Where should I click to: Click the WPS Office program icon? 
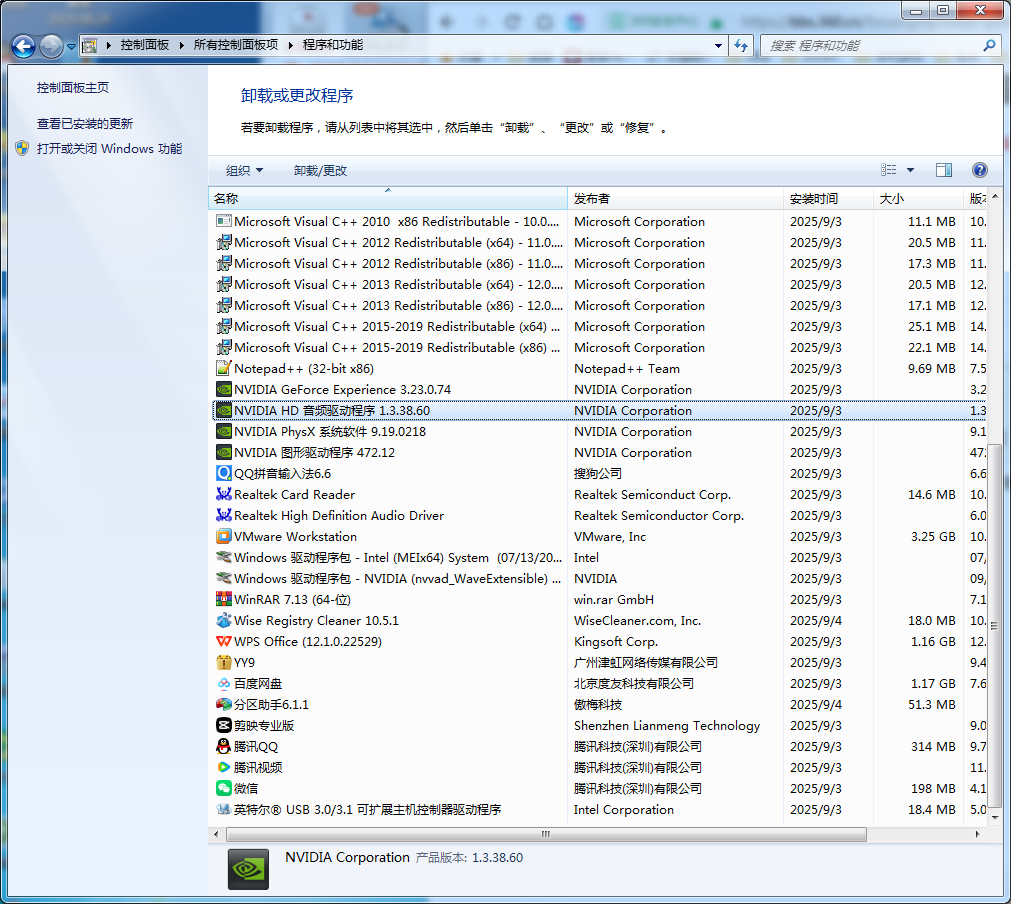click(224, 642)
